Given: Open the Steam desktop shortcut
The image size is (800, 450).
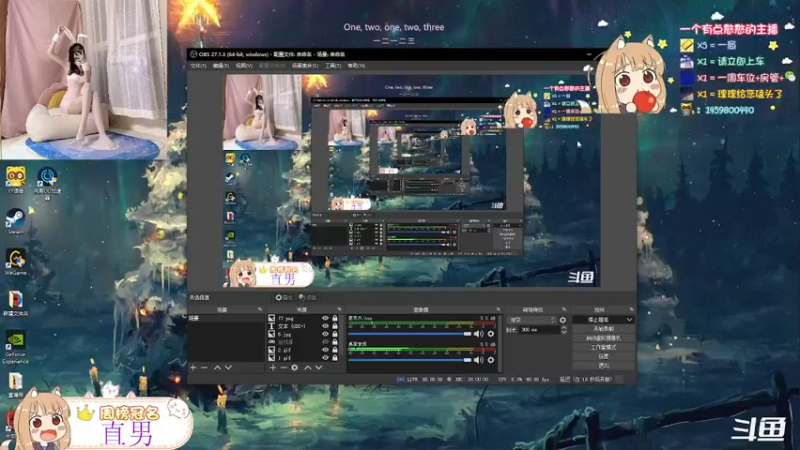Looking at the screenshot, I should [15, 222].
